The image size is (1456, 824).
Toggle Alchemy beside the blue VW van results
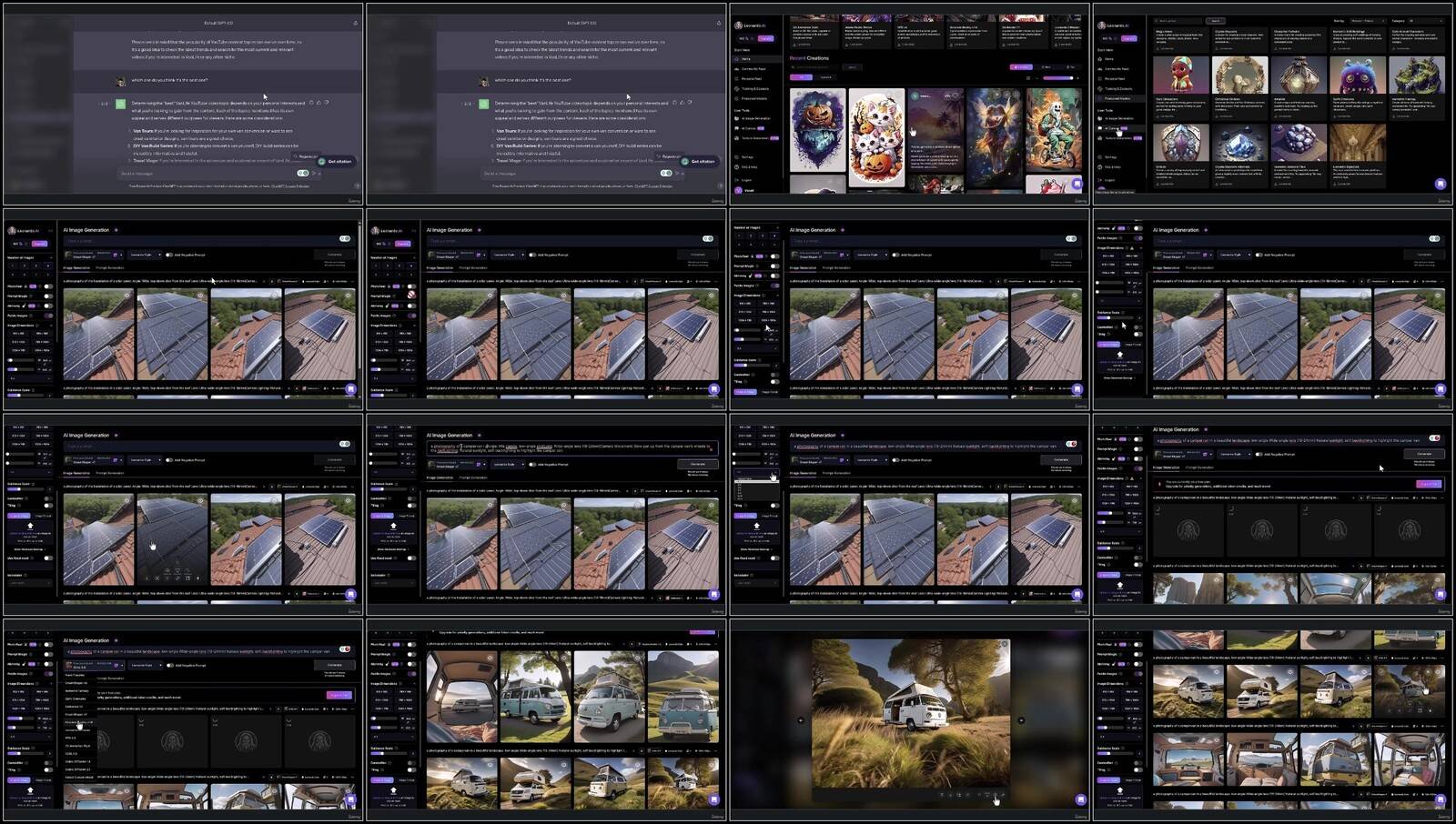coord(410,664)
